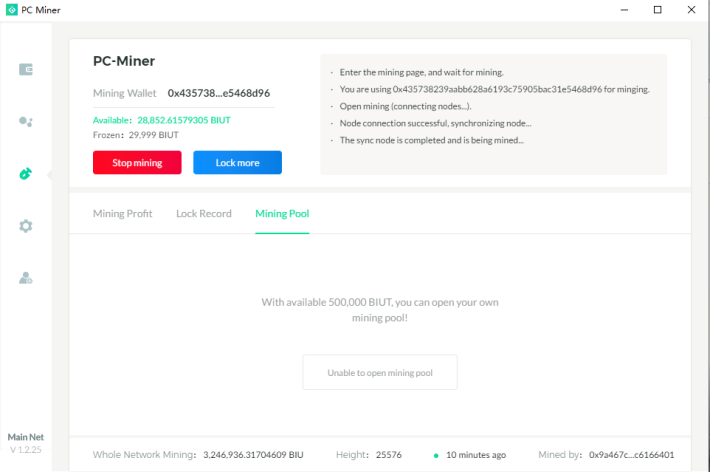
Task: Click the log line 'Enter the mining page'
Action: (422, 72)
